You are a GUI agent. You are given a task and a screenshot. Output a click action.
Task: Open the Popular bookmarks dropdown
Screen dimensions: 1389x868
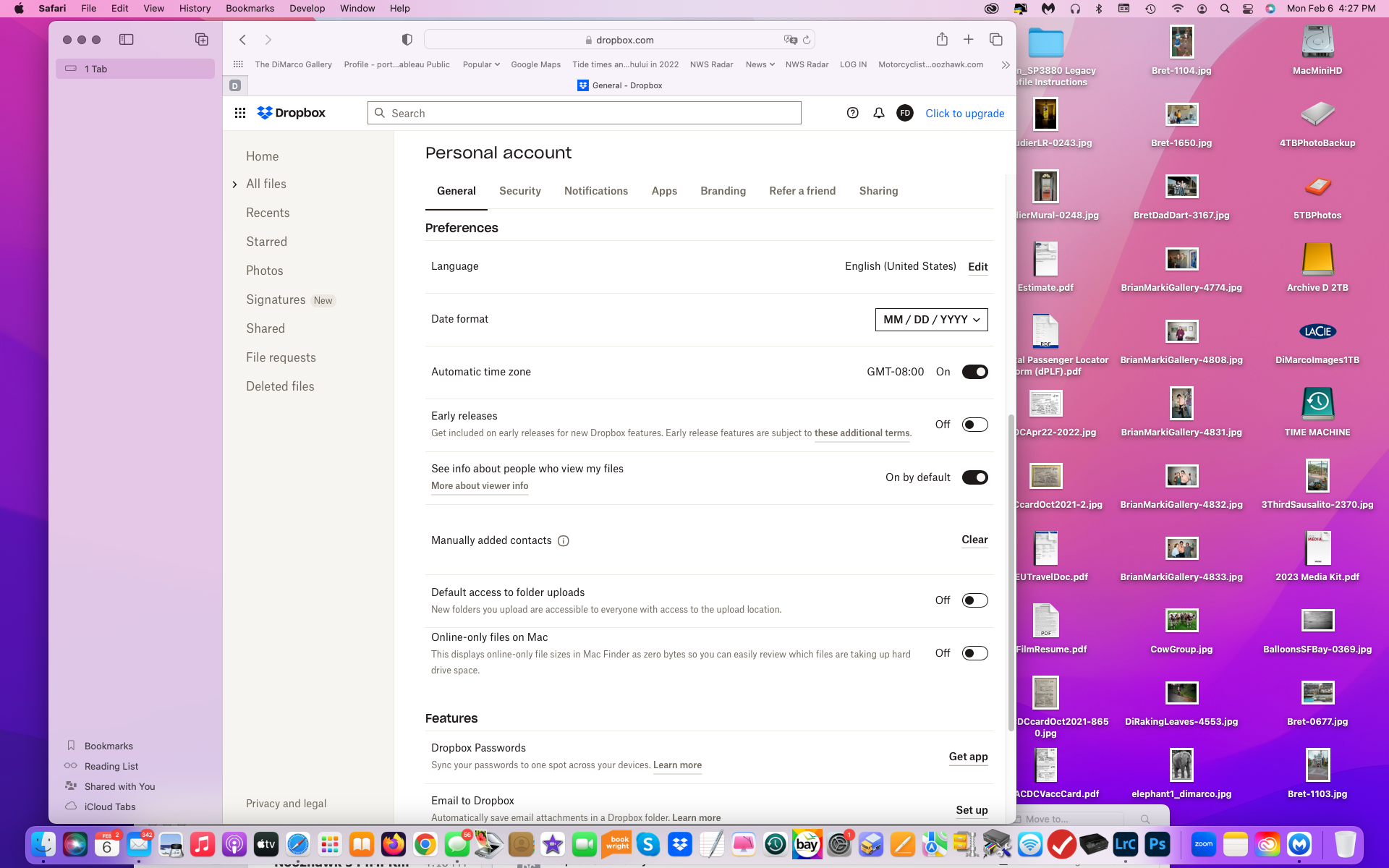point(481,64)
